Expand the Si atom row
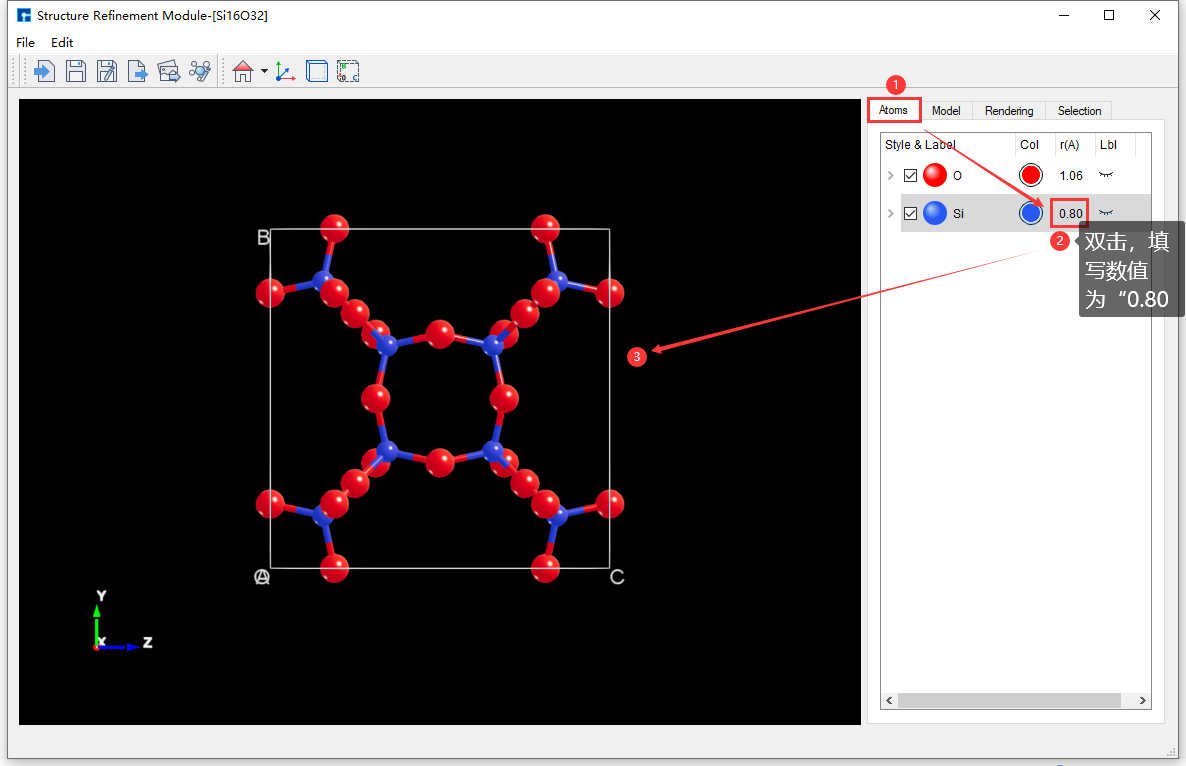This screenshot has width=1186, height=766. point(890,213)
